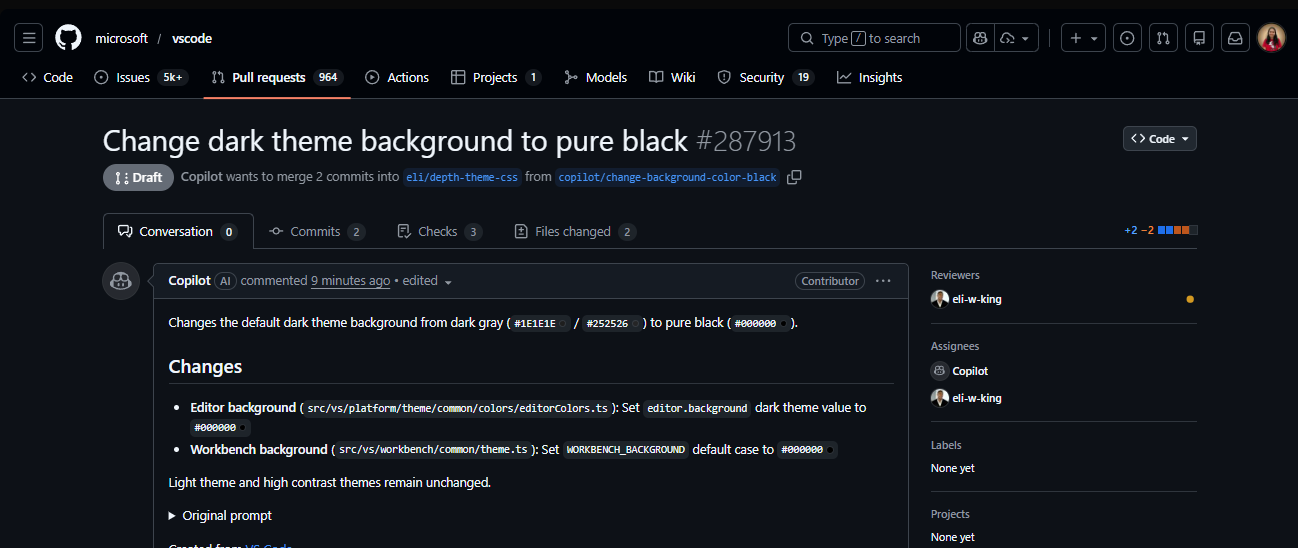Image resolution: width=1298 pixels, height=548 pixels.
Task: Click the editorColors.ts file path code
Action: [458, 408]
